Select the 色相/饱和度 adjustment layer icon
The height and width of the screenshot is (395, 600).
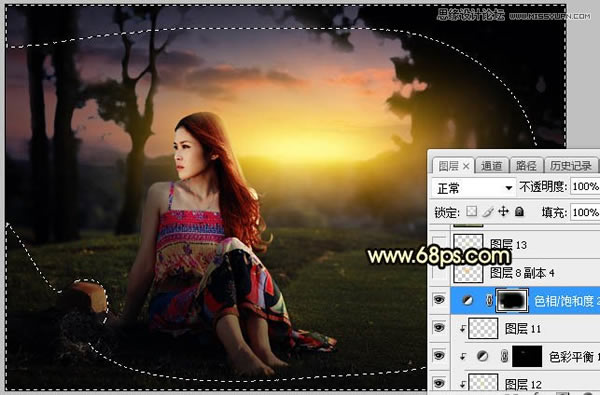[467, 301]
